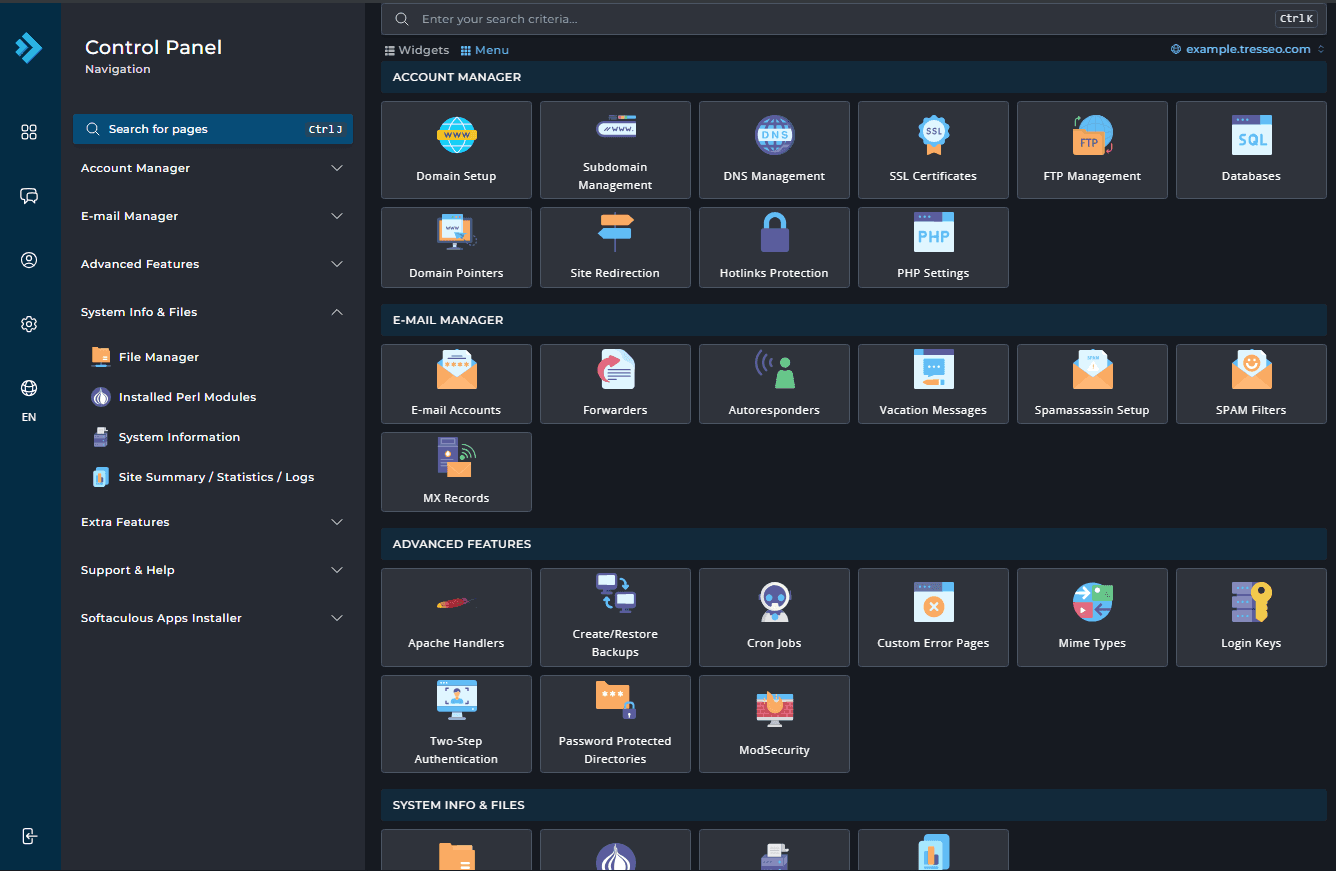Click the E-mail Accounts tile
This screenshot has width=1336, height=871.
pos(456,384)
